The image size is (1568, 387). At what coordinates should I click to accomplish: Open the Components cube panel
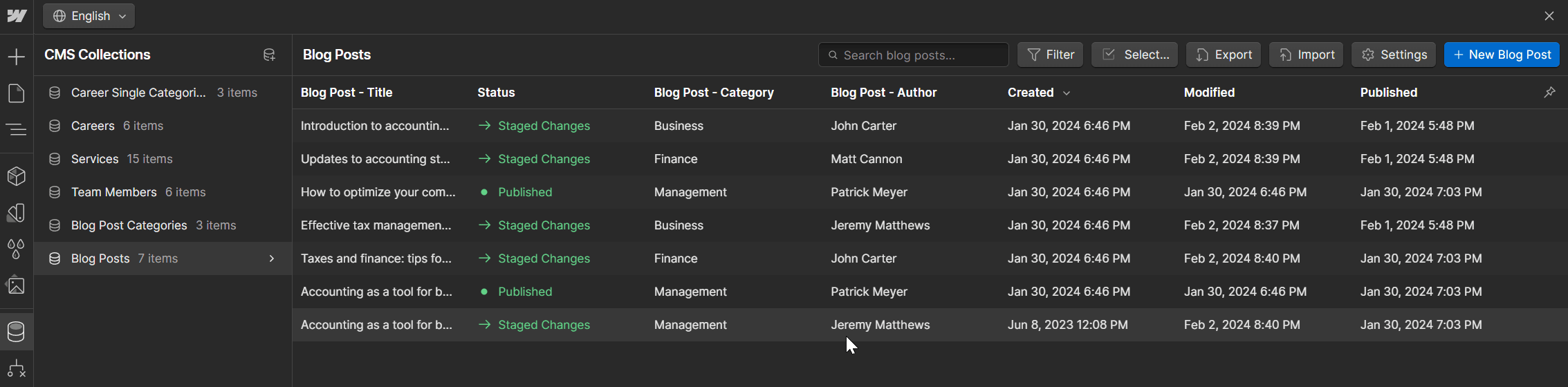coord(17,176)
